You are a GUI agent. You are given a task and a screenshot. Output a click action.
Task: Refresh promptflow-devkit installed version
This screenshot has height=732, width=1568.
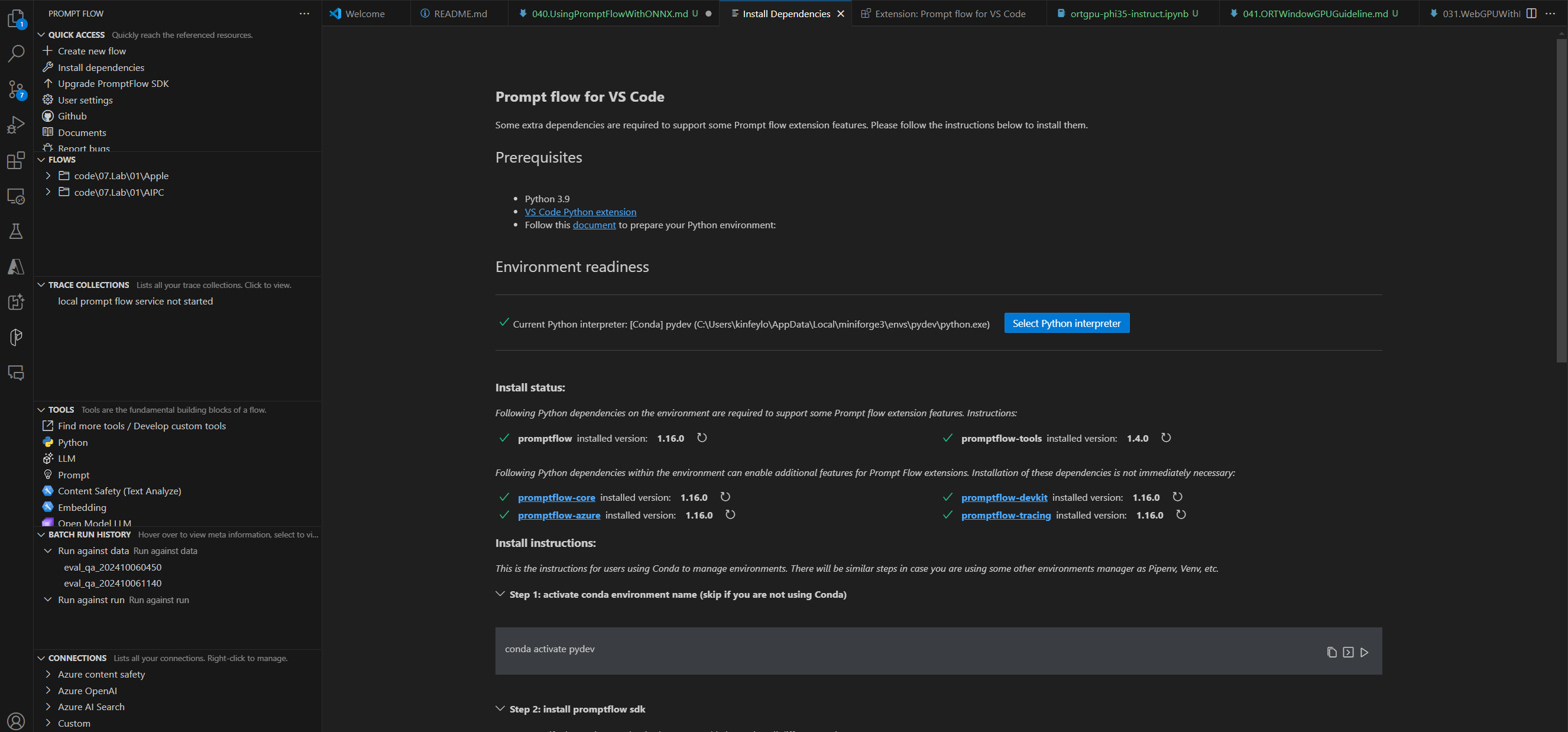point(1177,497)
